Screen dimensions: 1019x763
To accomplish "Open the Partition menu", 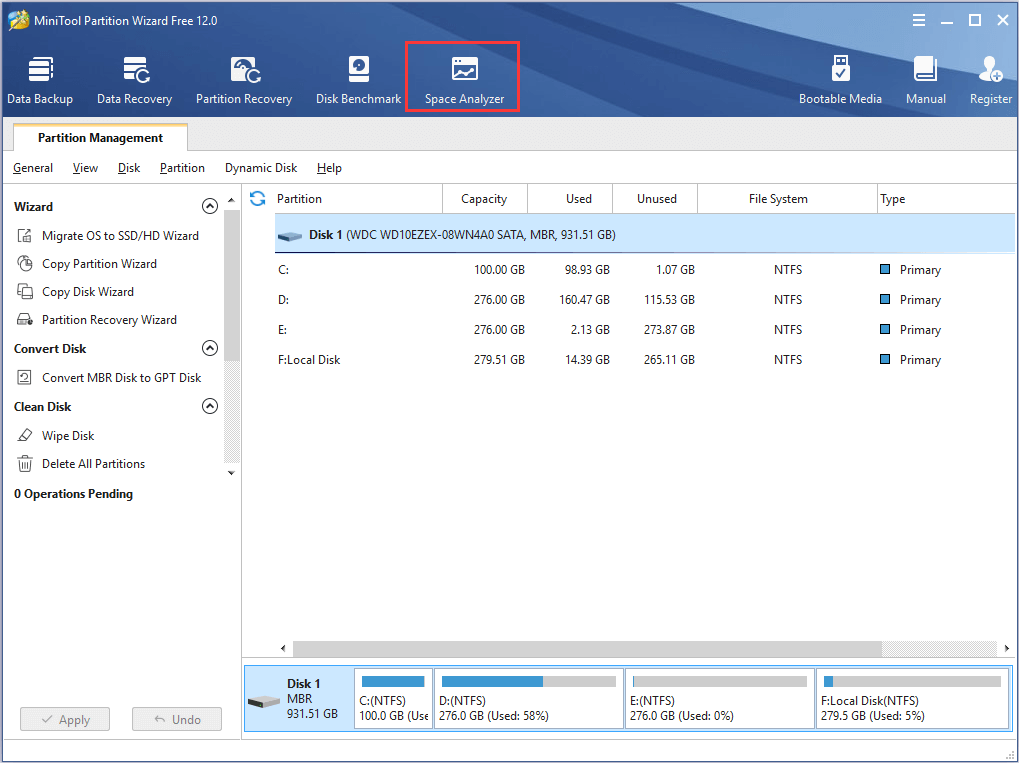I will [182, 168].
